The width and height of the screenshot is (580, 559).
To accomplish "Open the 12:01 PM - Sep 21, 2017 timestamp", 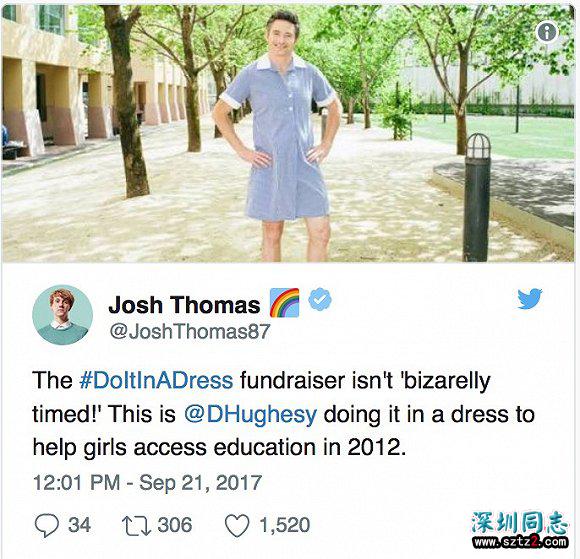I will (x=148, y=483).
